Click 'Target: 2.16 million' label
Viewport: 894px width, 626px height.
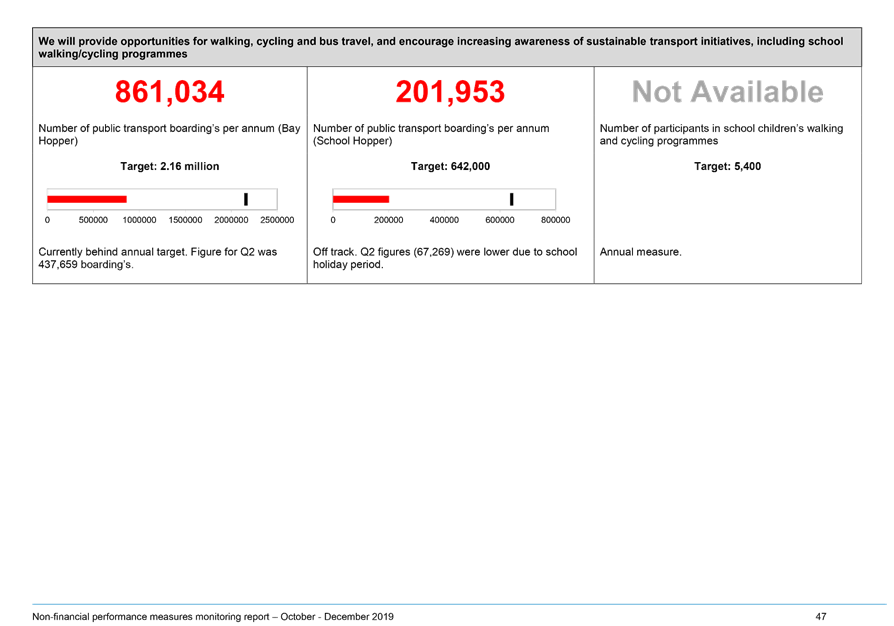[169, 166]
